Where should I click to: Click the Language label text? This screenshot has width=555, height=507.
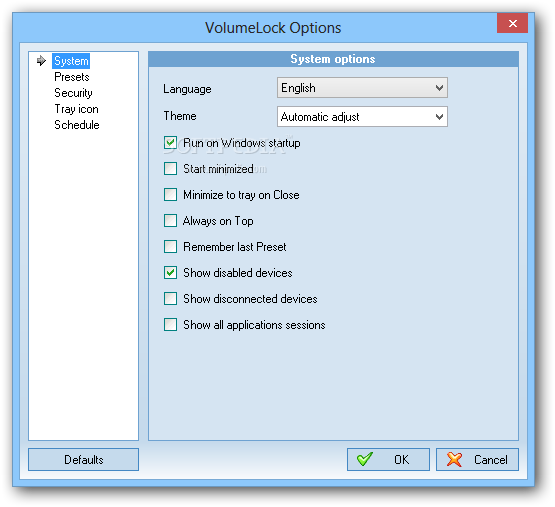187,89
